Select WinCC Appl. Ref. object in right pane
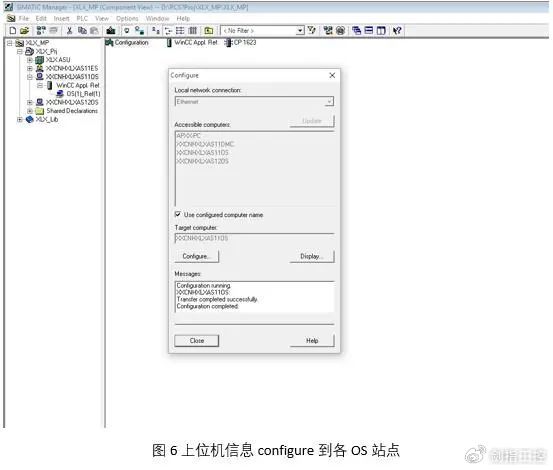This screenshot has width=553, height=470. (192, 43)
